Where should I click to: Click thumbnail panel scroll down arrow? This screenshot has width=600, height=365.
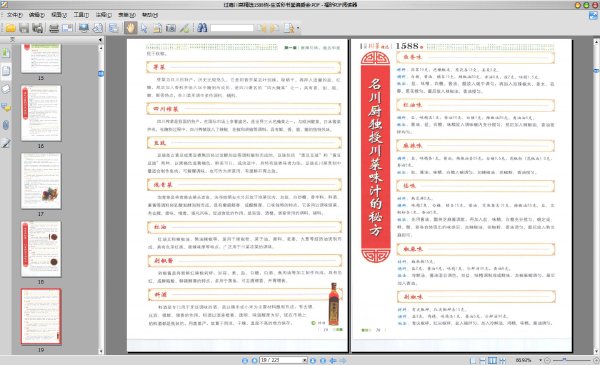(x=101, y=351)
